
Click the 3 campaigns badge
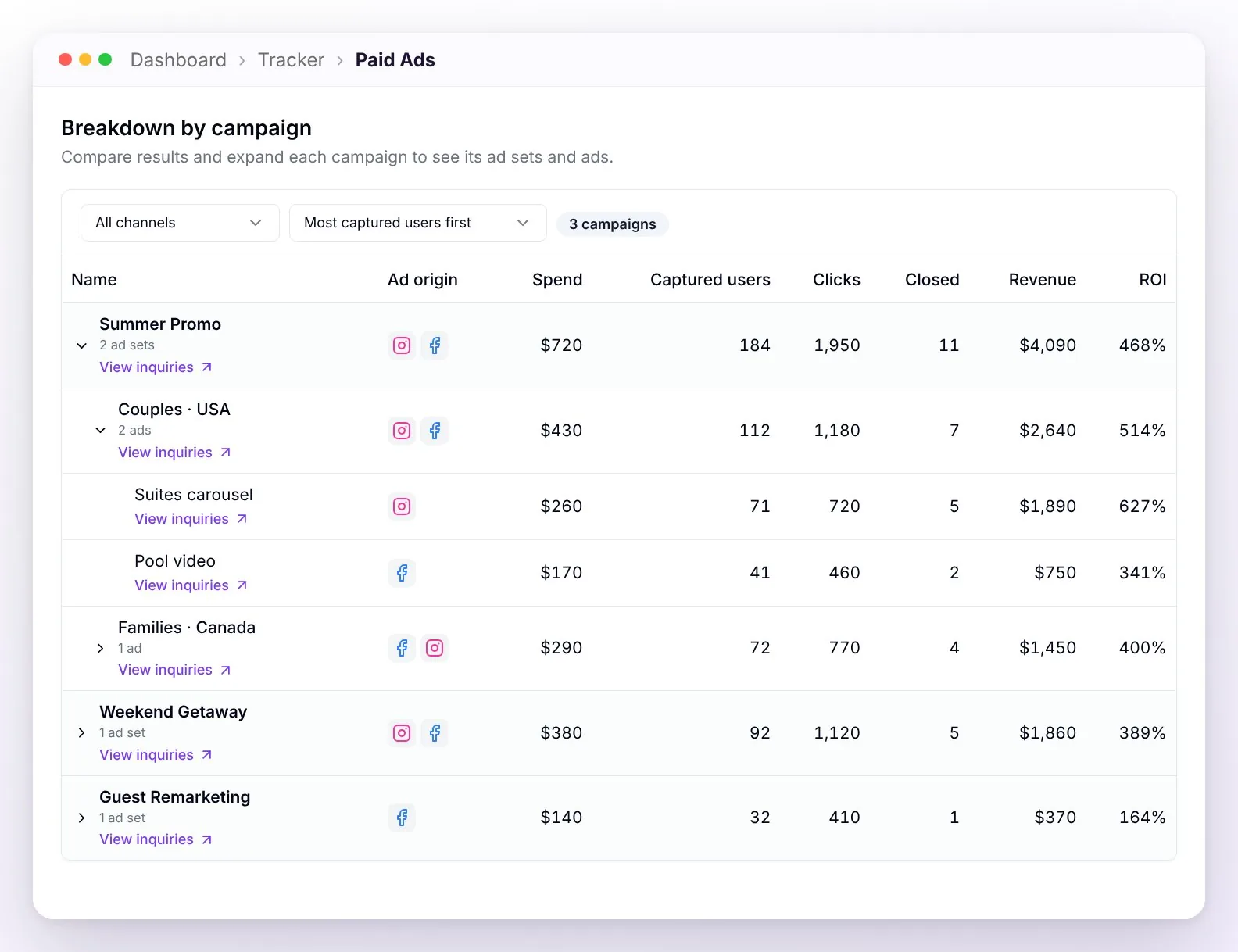[x=613, y=224]
